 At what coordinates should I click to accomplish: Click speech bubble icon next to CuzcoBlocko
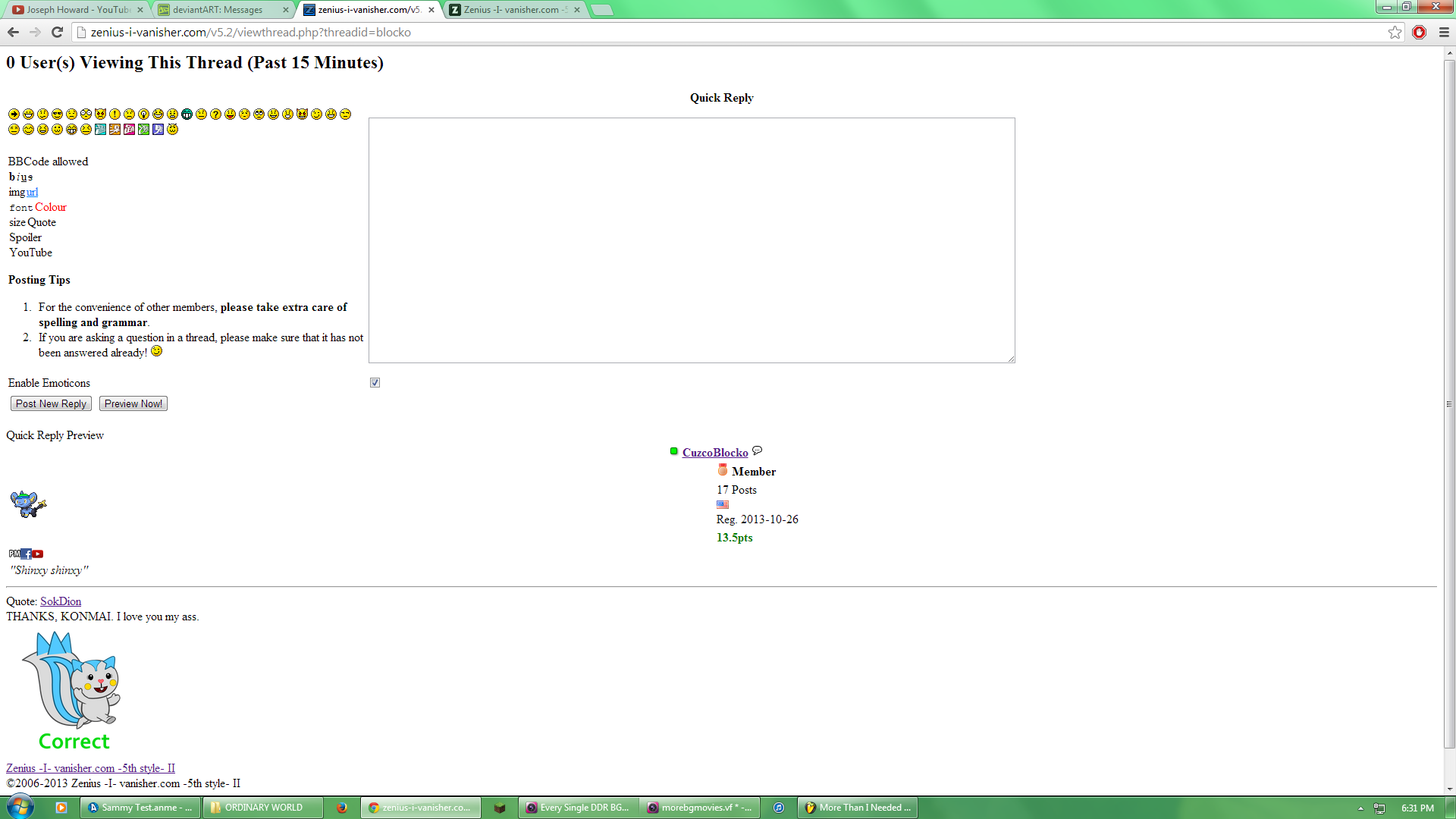(757, 450)
